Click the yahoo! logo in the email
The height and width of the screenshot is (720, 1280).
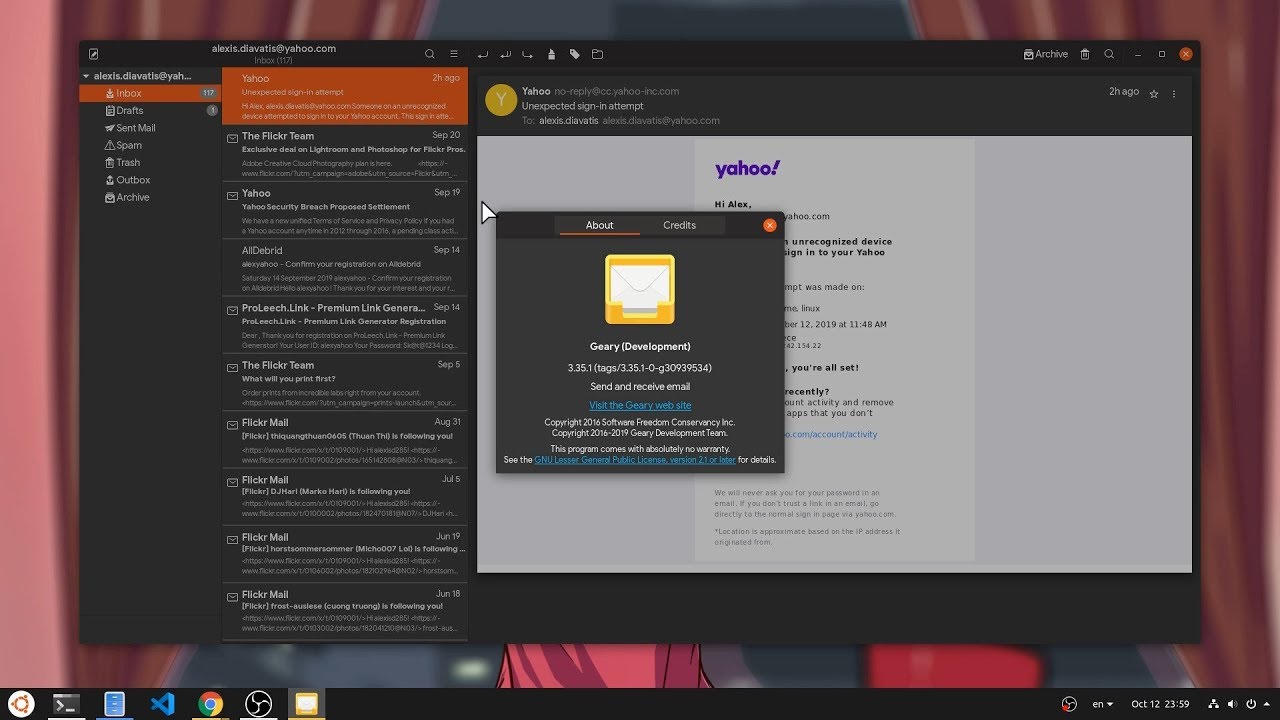click(x=747, y=169)
